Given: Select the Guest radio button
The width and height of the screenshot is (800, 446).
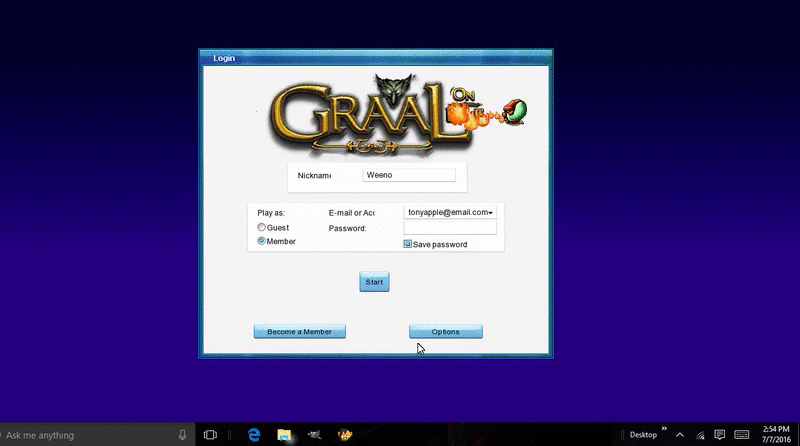Looking at the screenshot, I should point(261,227).
